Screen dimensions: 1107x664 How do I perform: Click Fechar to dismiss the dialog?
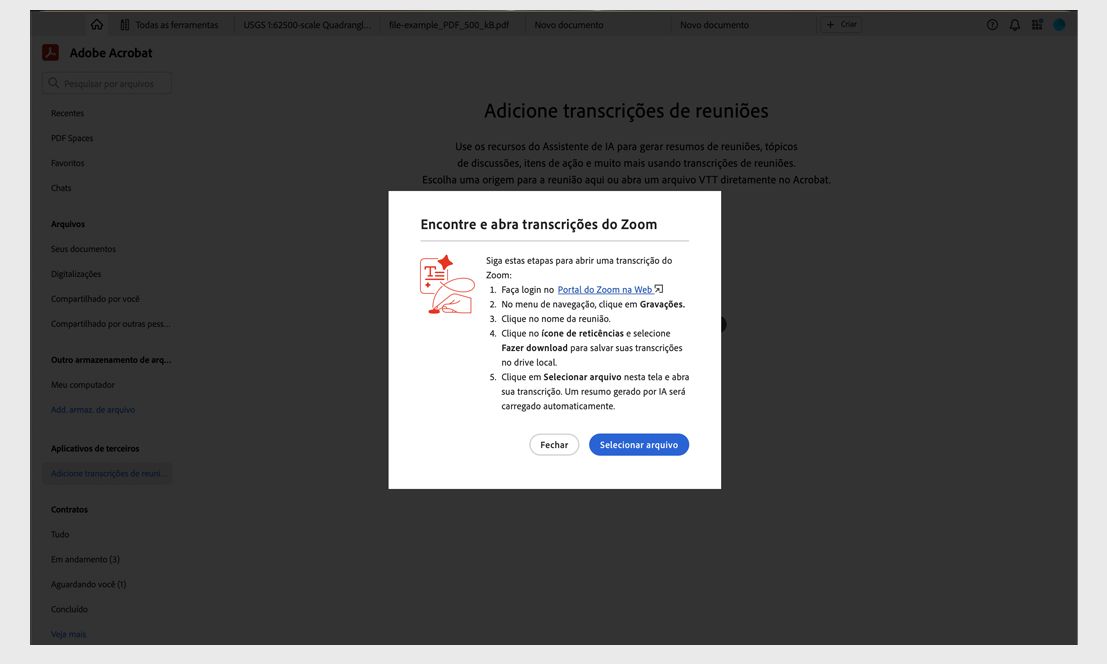(x=554, y=445)
